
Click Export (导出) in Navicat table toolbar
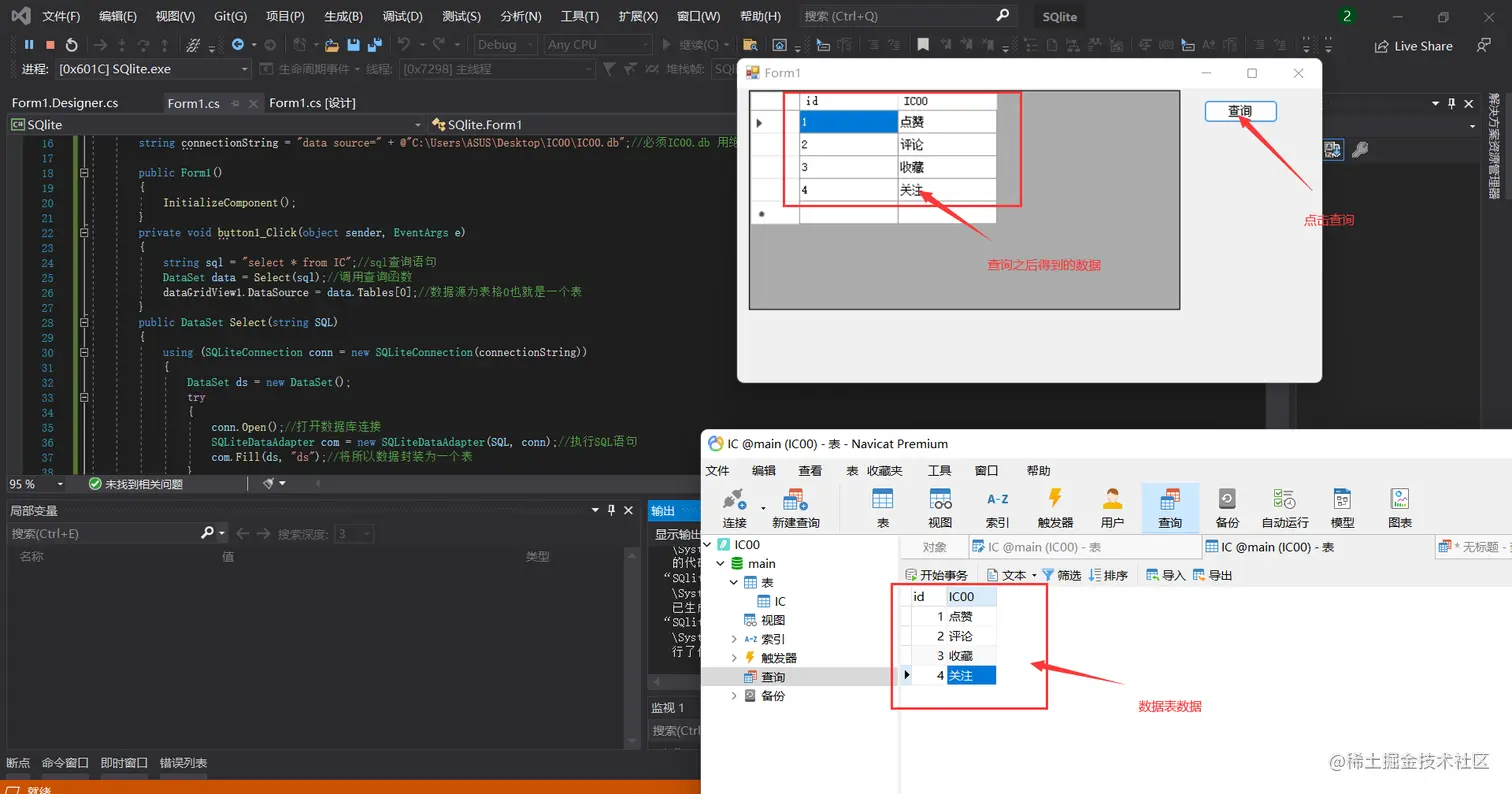tap(1212, 575)
